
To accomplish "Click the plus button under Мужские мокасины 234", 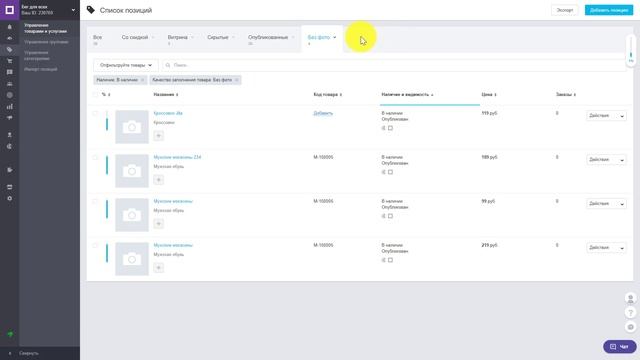I will point(159,180).
